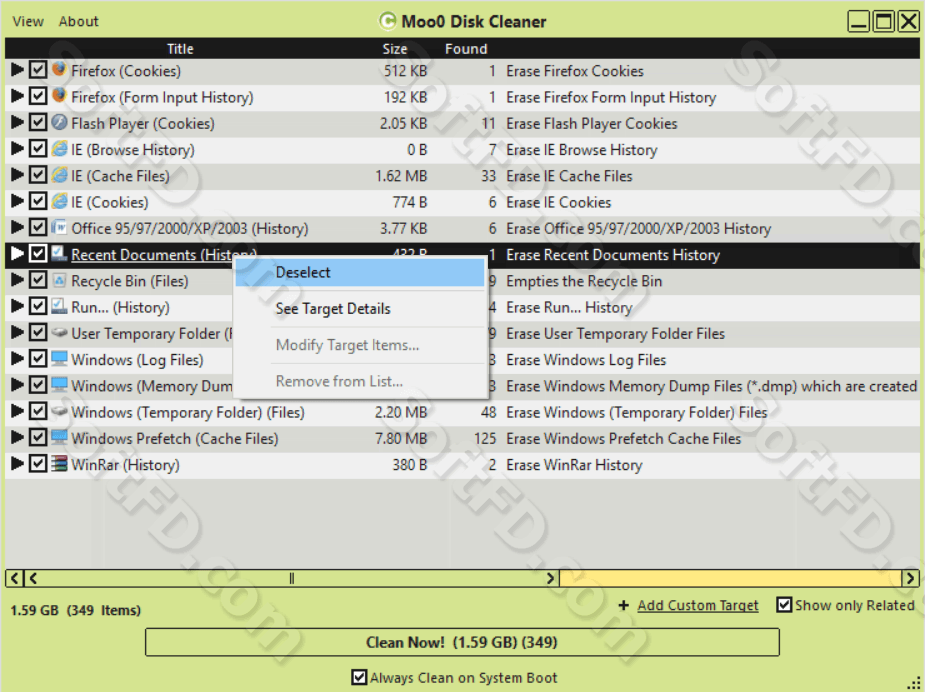
Task: Toggle Always Clean on System Boot
Action: click(359, 677)
